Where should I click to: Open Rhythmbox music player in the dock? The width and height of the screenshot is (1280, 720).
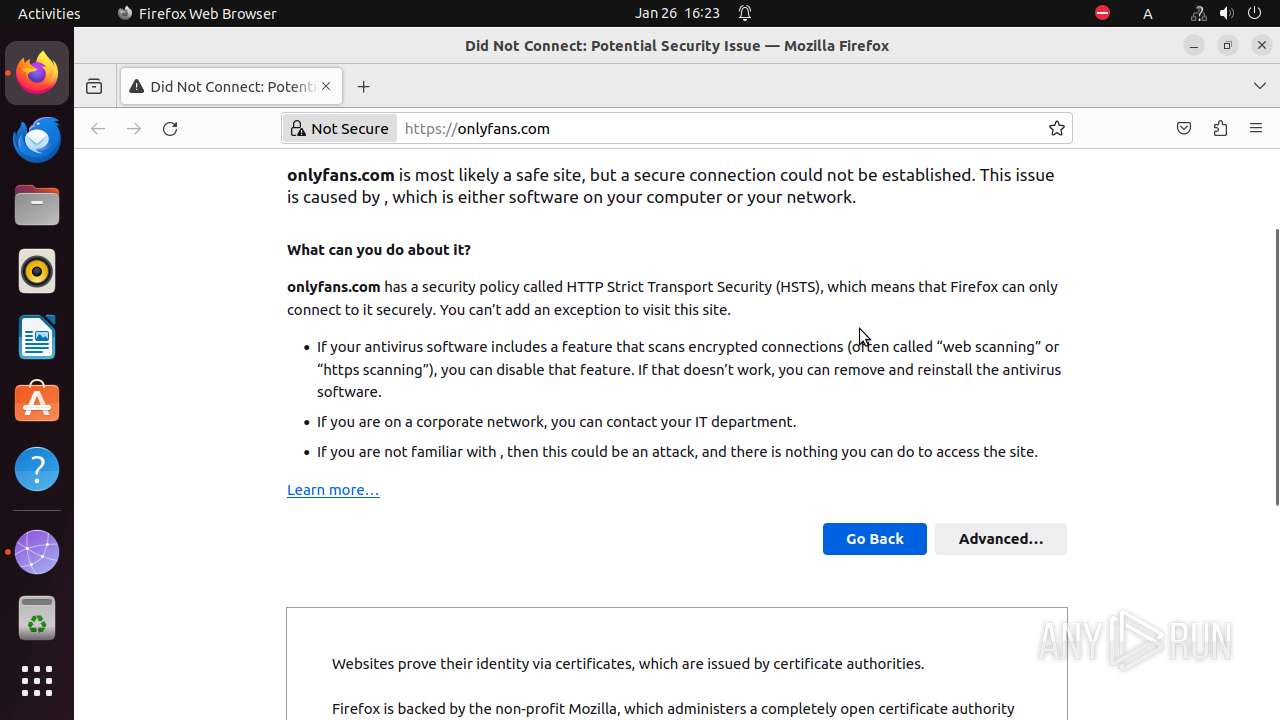[x=37, y=271]
